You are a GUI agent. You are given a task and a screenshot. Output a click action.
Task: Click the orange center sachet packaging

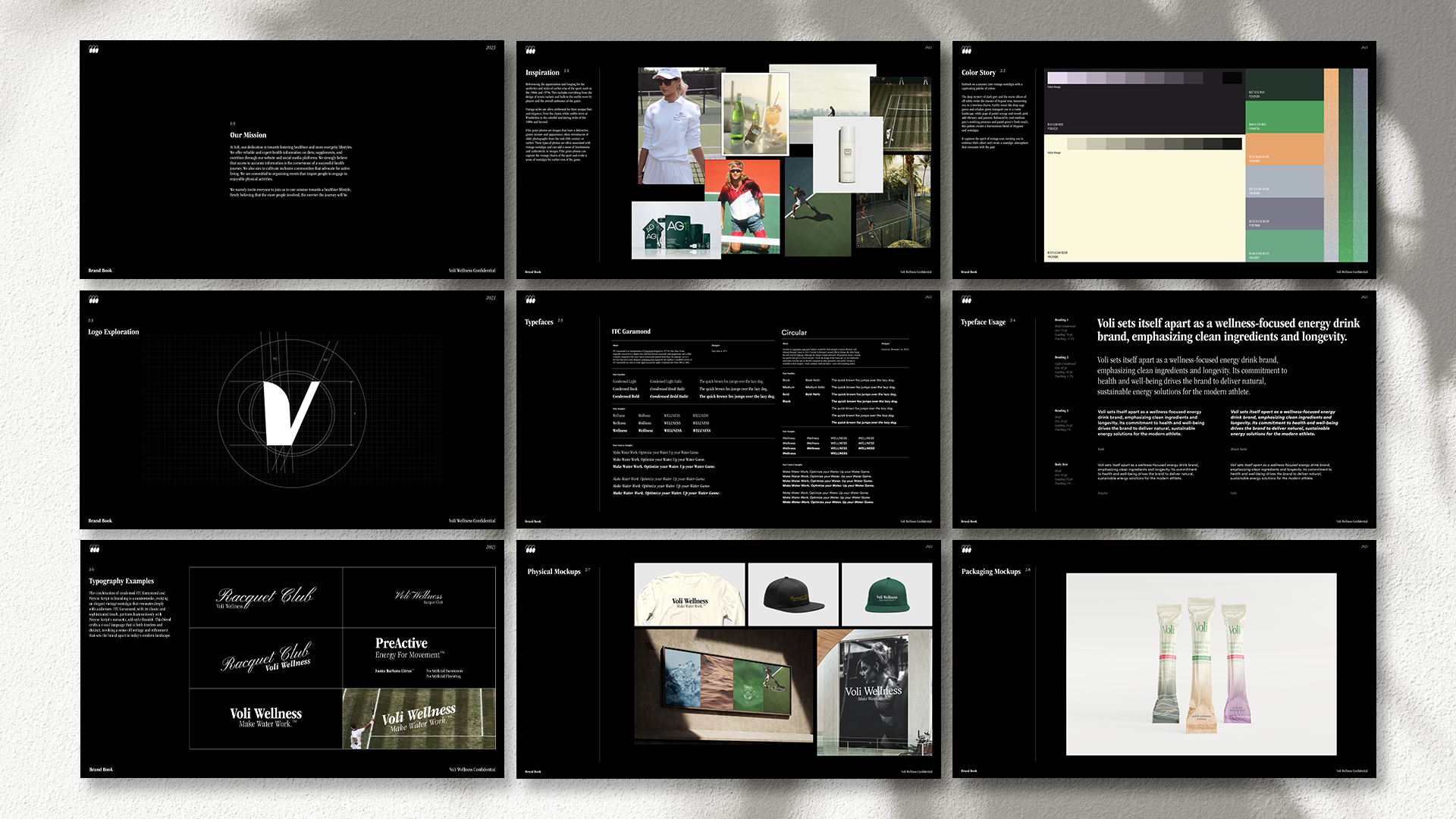1201,665
